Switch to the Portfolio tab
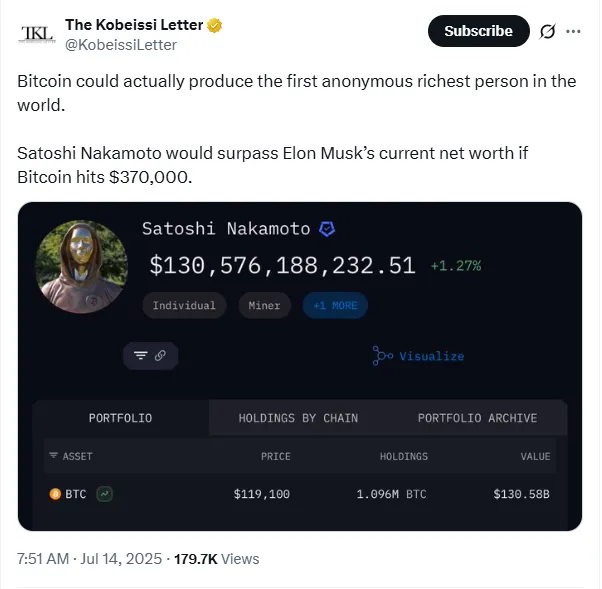 coord(121,418)
